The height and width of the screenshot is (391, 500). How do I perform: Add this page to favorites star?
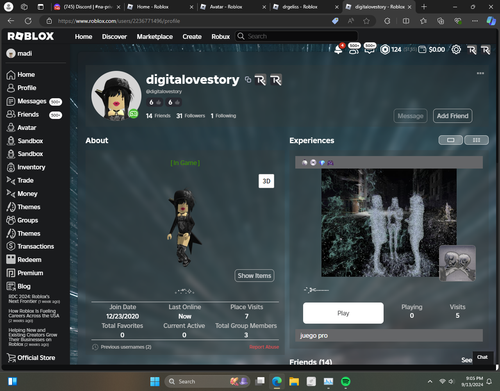point(366,21)
